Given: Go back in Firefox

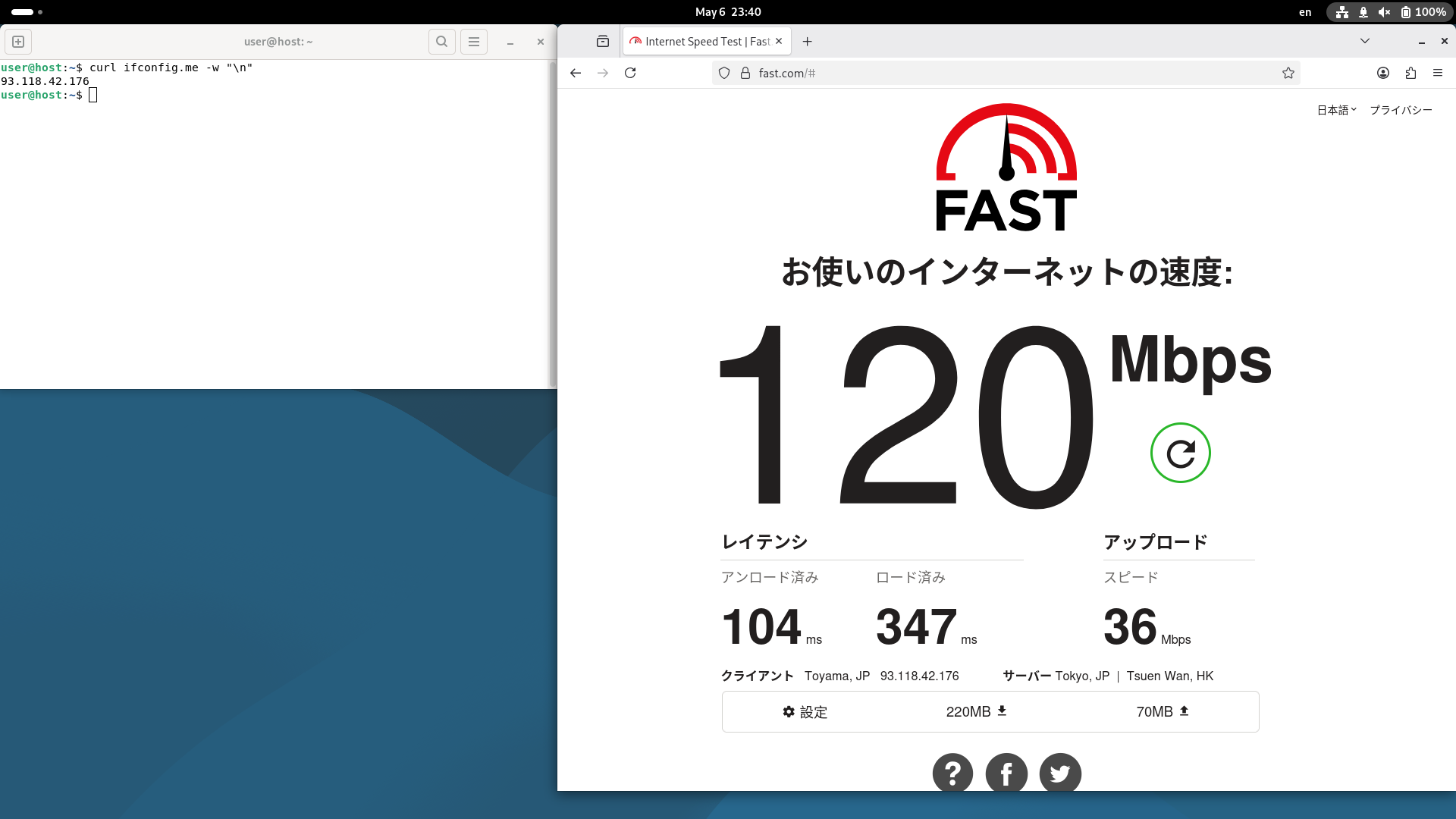Looking at the screenshot, I should click(x=576, y=73).
